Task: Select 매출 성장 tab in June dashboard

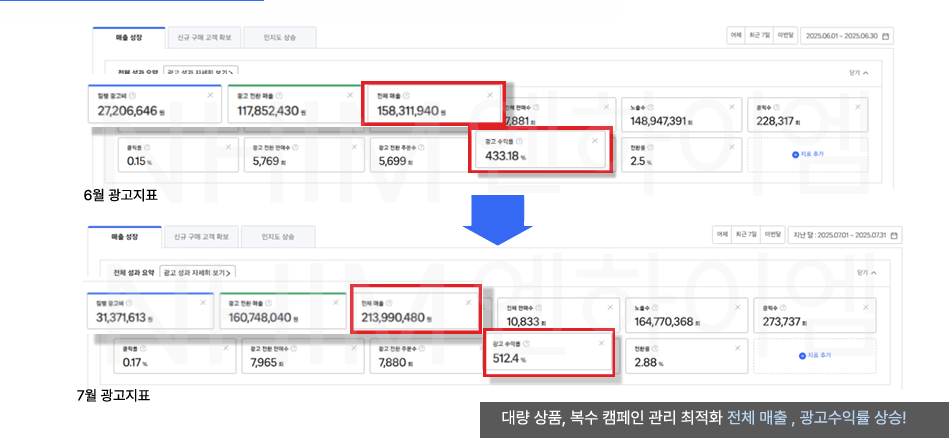Action: pos(129,38)
